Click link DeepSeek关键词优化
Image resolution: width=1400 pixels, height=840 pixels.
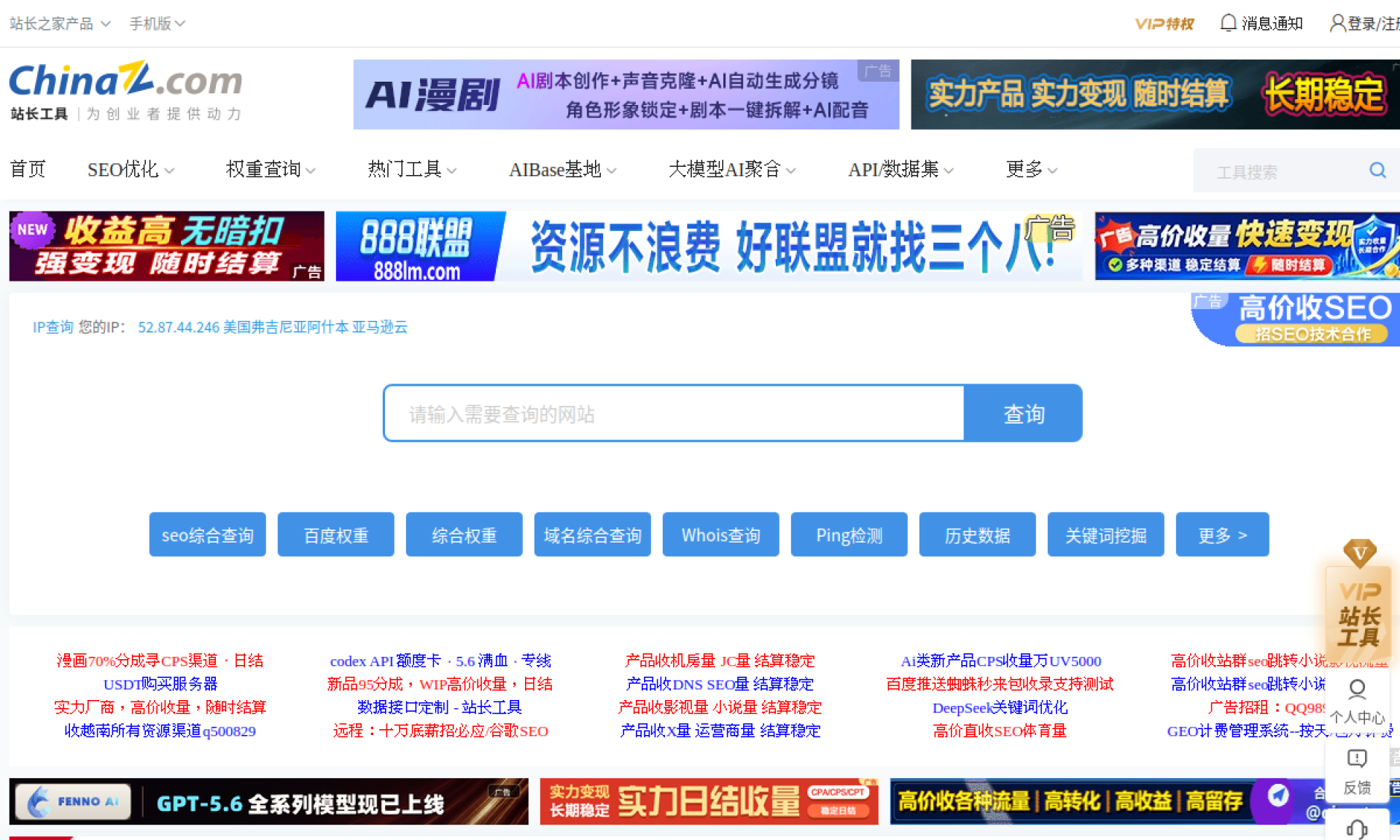(1000, 707)
